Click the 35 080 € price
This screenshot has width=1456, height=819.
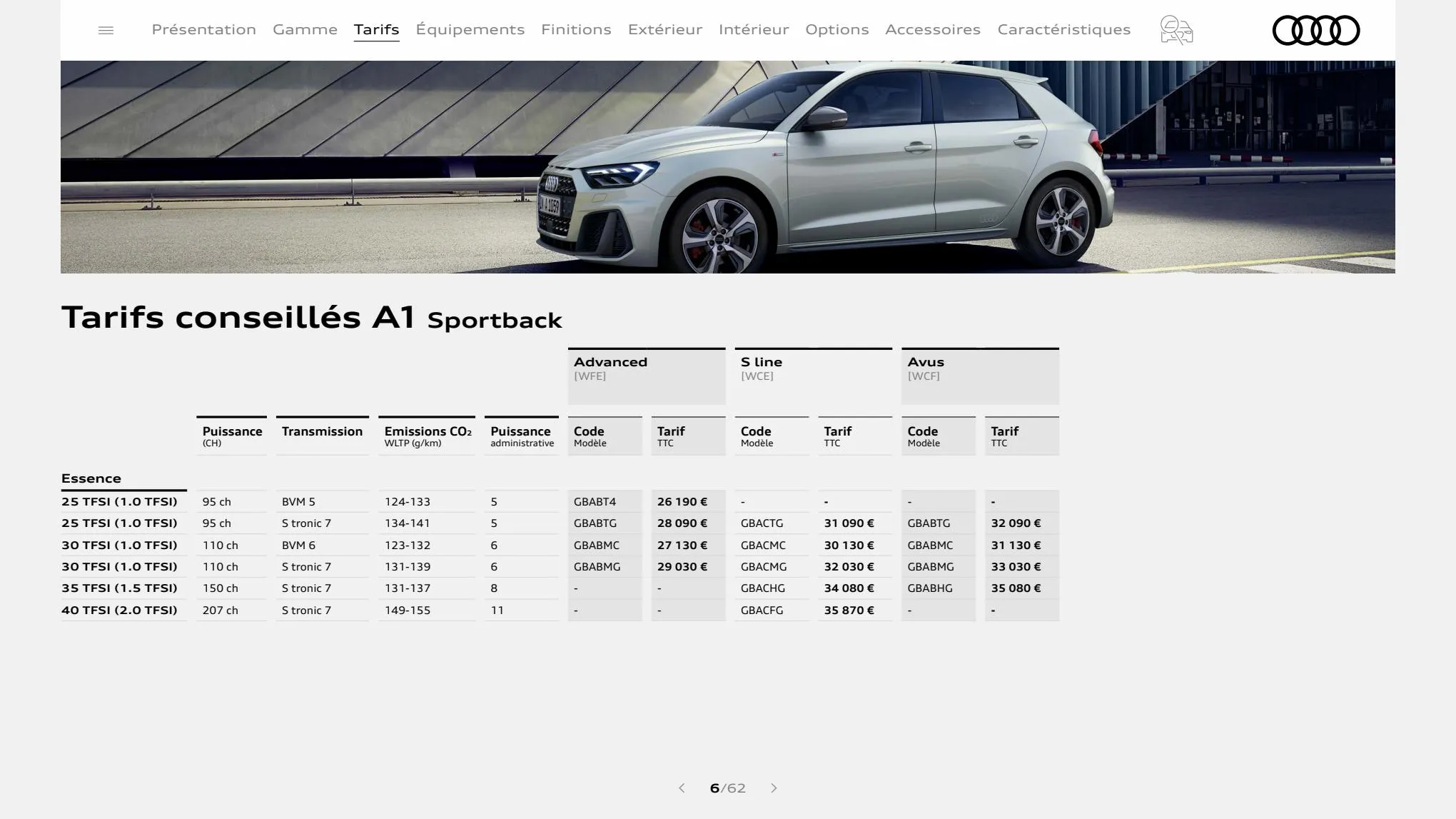(x=1016, y=588)
